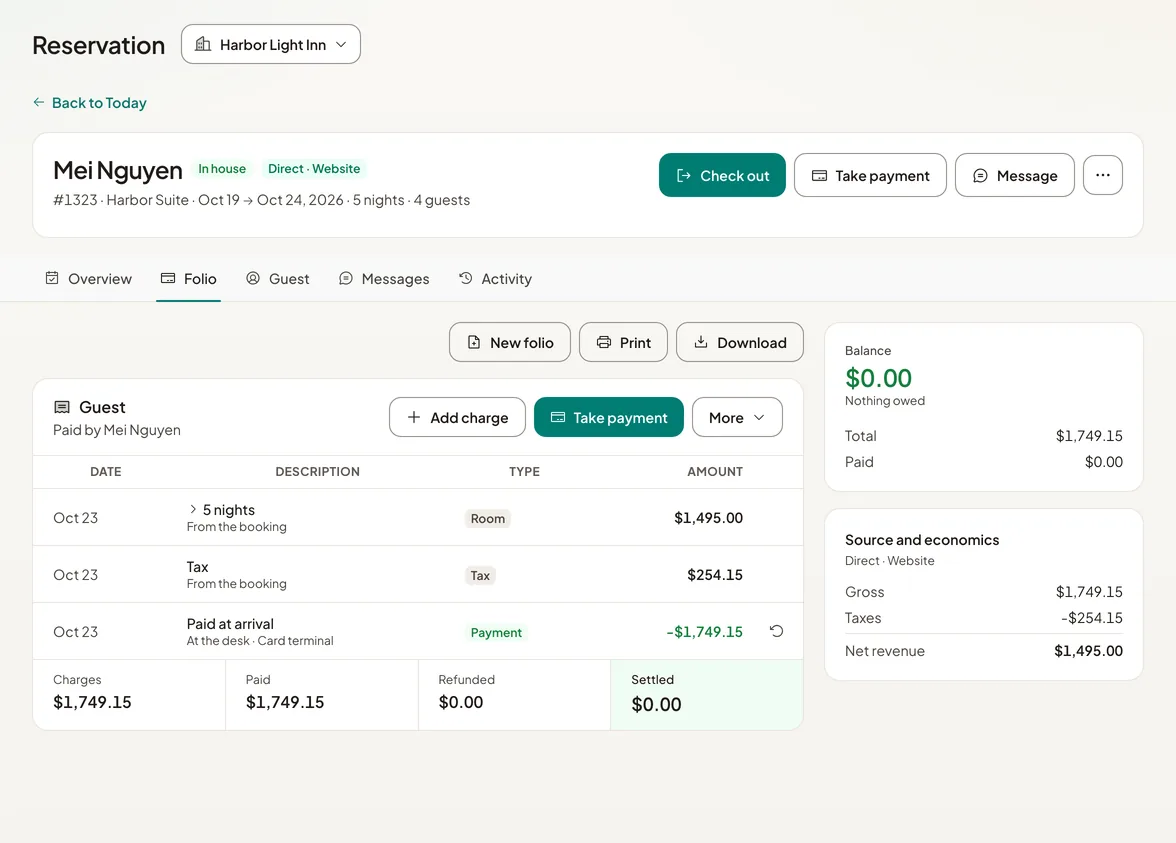Click the Balance $0.00 figure
The image size is (1176, 843).
click(878, 378)
